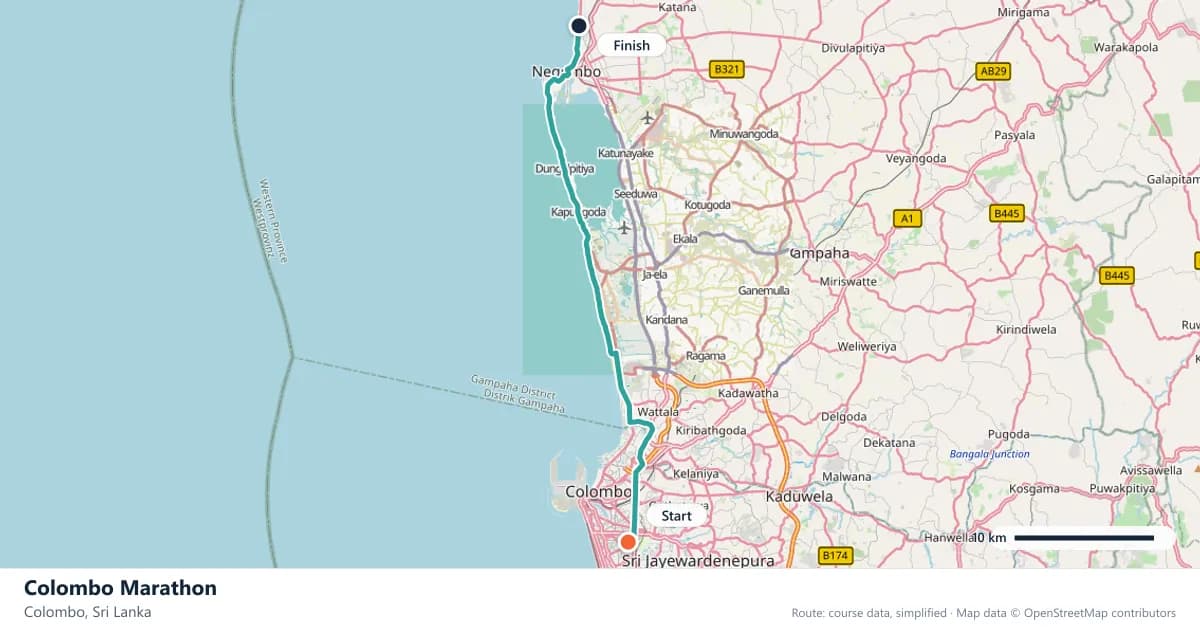
Task: Click the airport icon near Ekala
Action: pos(624,228)
